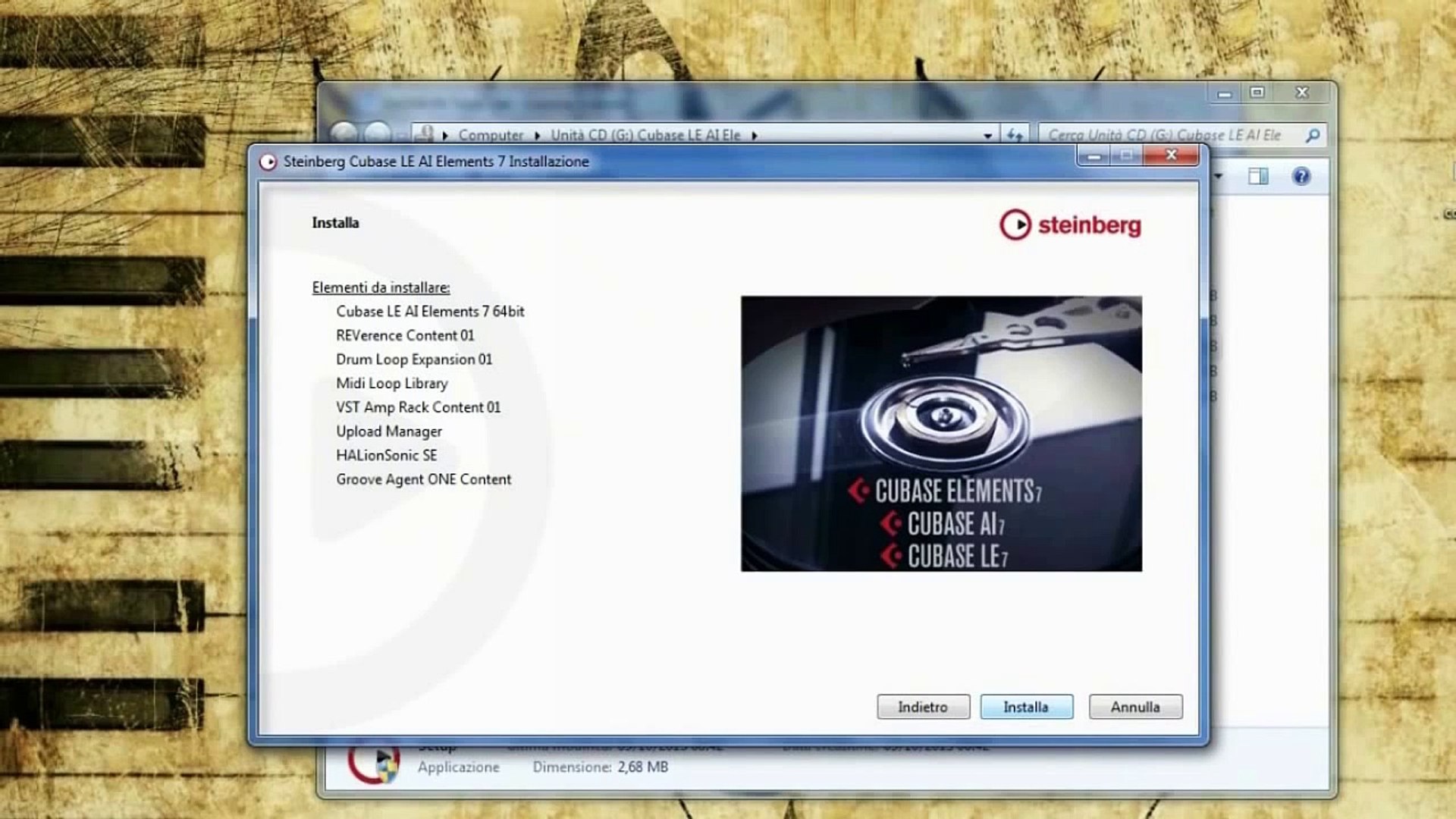
Task: Toggle the Explorer preview pane icon
Action: (1258, 177)
